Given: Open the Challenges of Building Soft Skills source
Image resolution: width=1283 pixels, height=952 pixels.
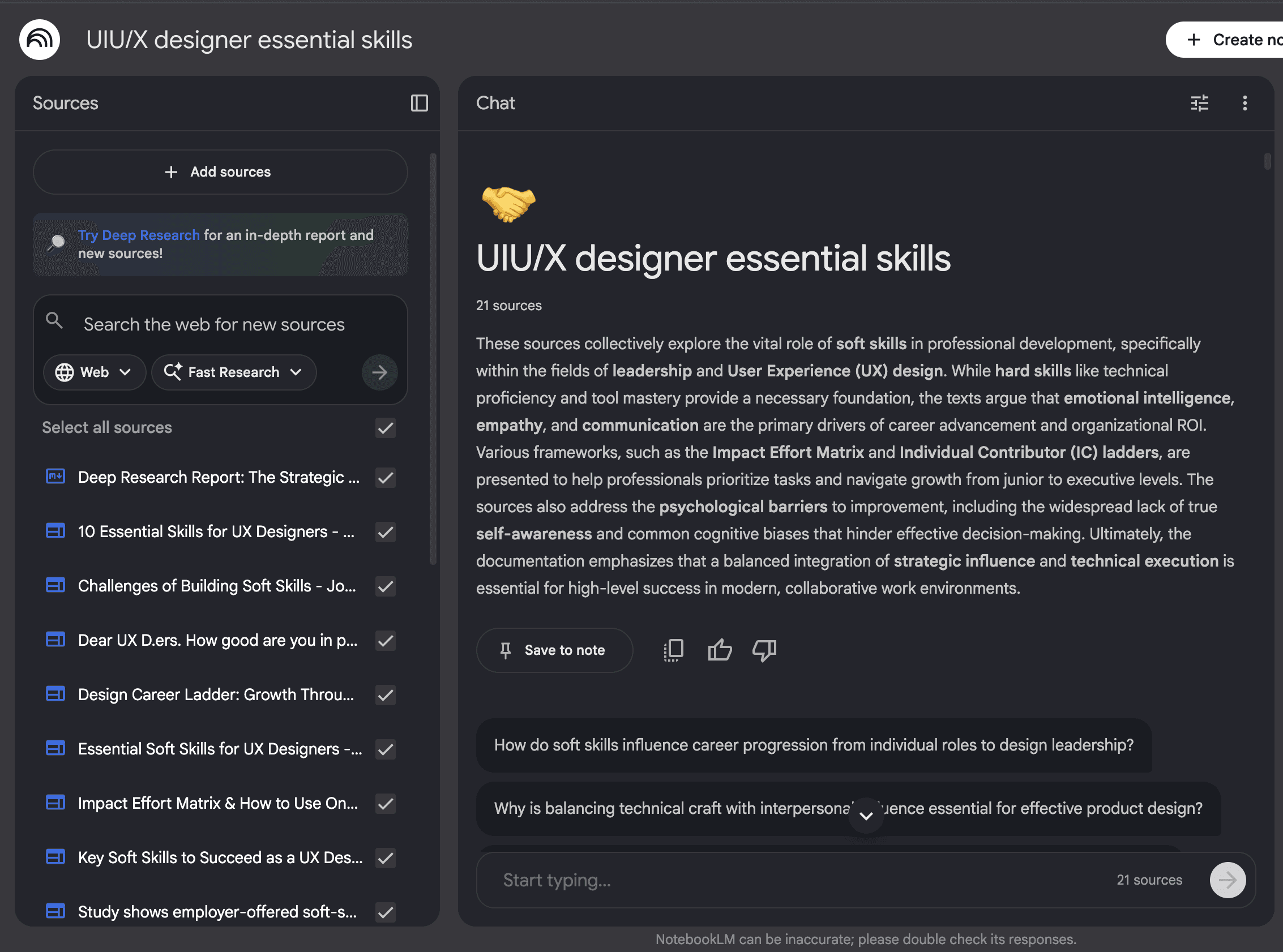Looking at the screenshot, I should click(x=217, y=586).
